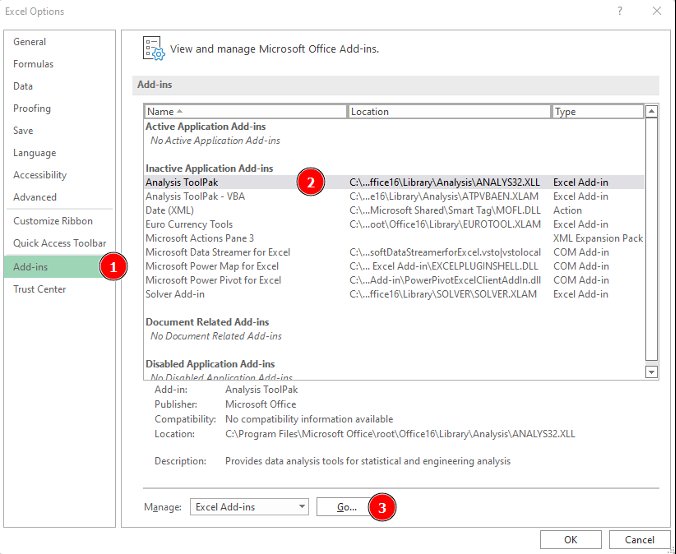Screen dimensions: 676x554
Task: Select Trust Center in the sidebar
Action: point(39,289)
